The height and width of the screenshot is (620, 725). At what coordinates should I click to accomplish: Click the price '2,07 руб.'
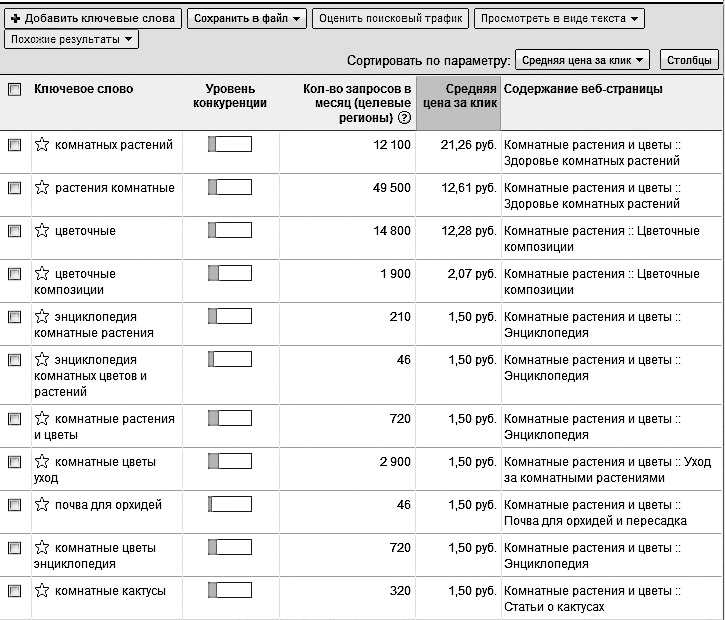pos(472,274)
